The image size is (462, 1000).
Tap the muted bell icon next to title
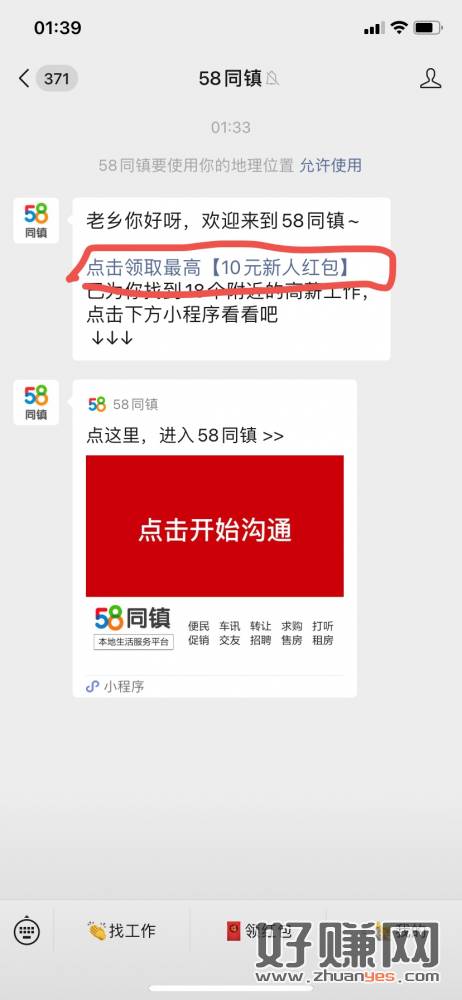pos(273,79)
